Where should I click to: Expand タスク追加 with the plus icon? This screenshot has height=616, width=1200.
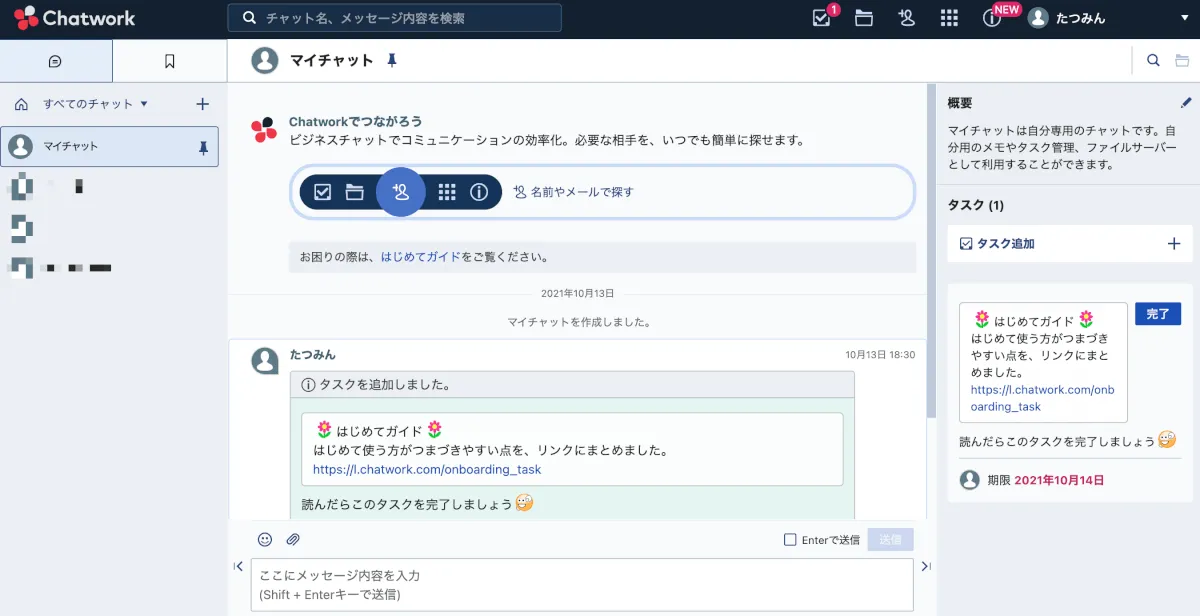click(x=1174, y=243)
